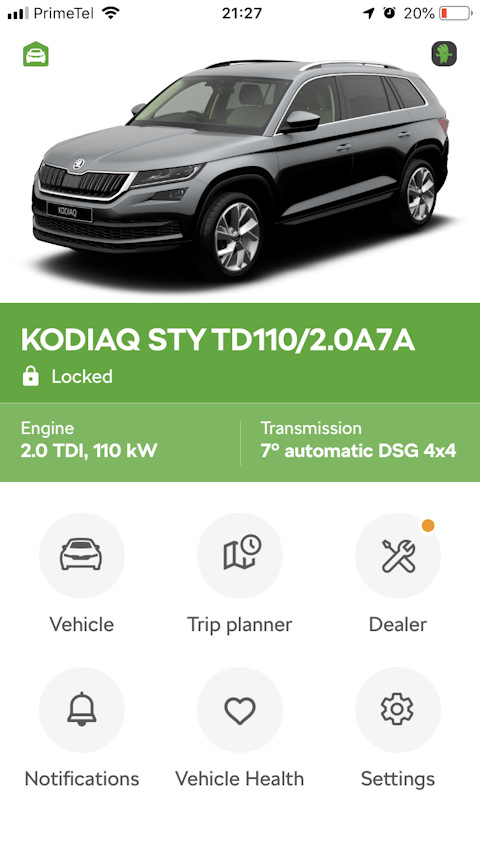This screenshot has height=854, width=480.
Task: Open the Settings gear icon
Action: tap(398, 710)
